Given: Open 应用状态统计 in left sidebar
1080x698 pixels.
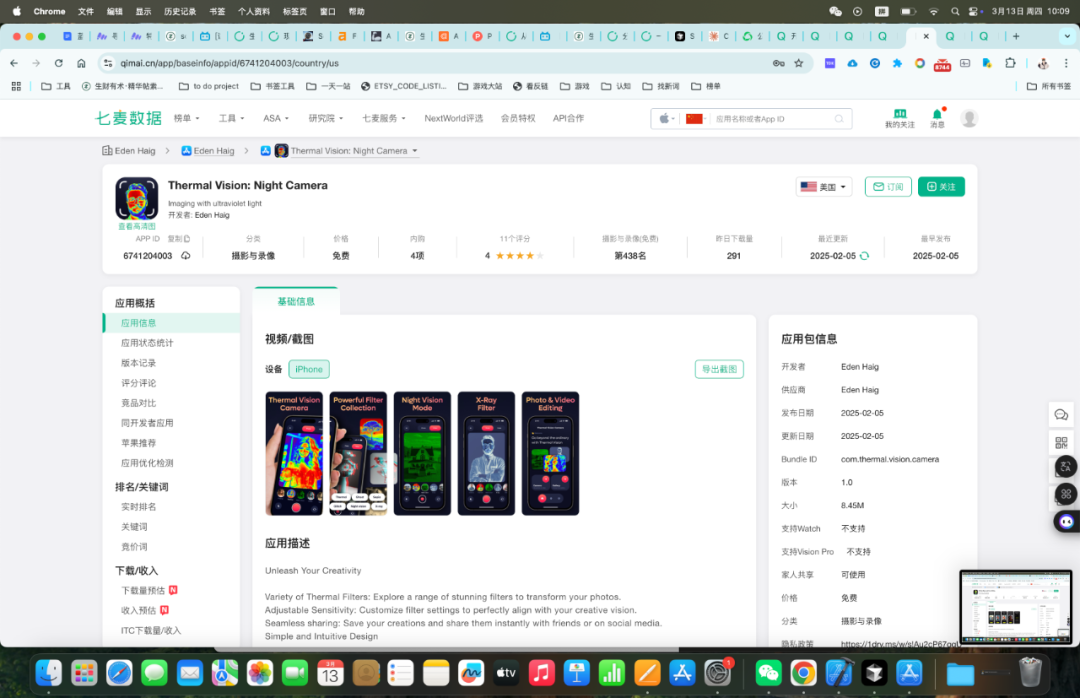Looking at the screenshot, I should (147, 343).
